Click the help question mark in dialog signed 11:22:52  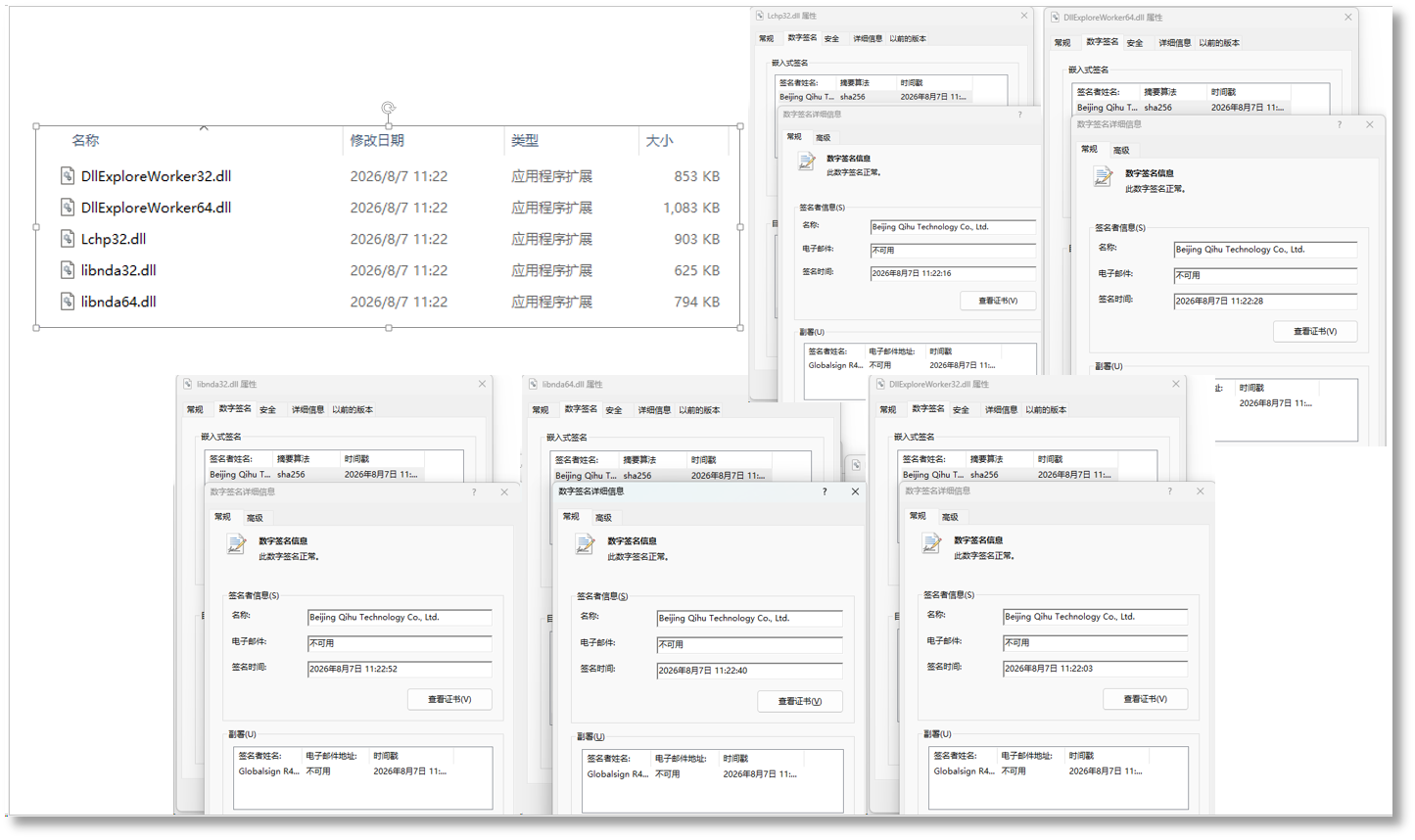[x=475, y=491]
